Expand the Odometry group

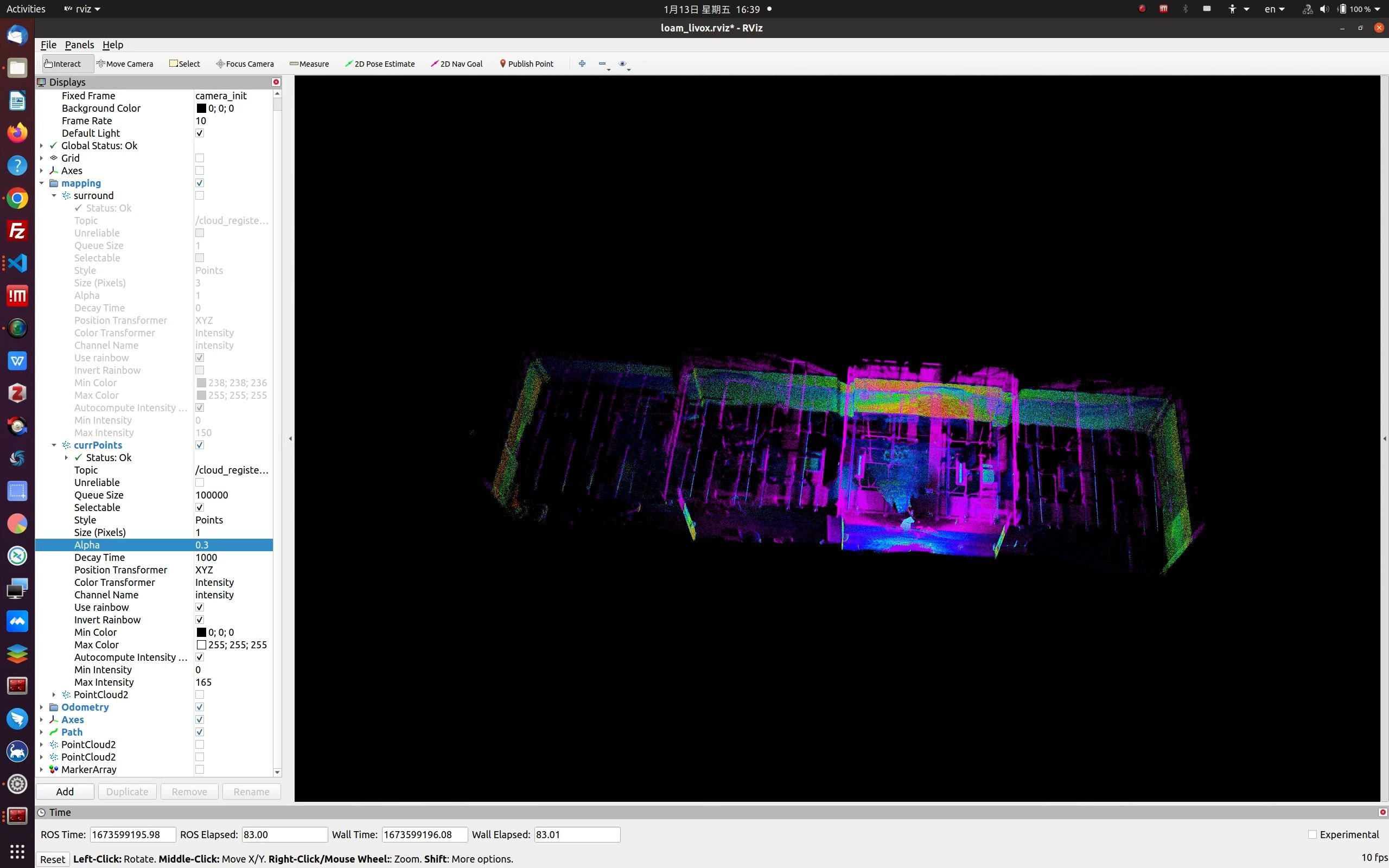(x=41, y=707)
